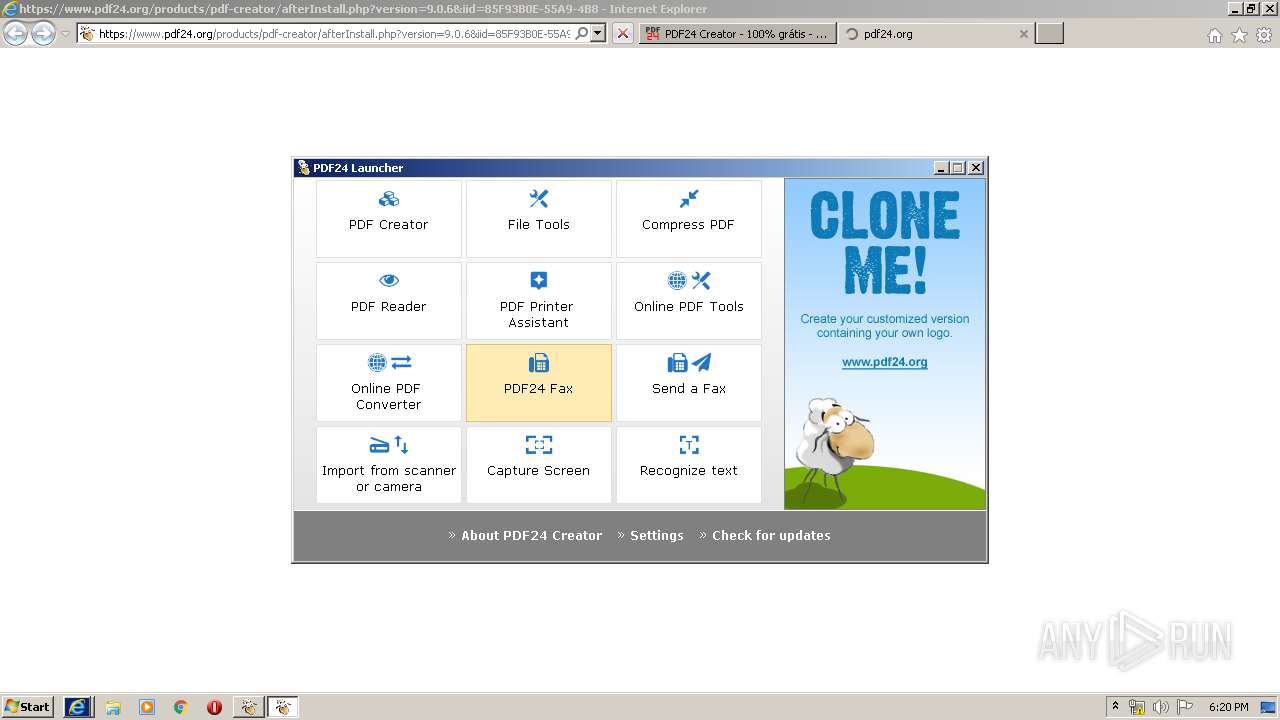The width and height of the screenshot is (1280, 720).
Task: Click the CLONE ME! banner graphic
Action: tap(884, 243)
